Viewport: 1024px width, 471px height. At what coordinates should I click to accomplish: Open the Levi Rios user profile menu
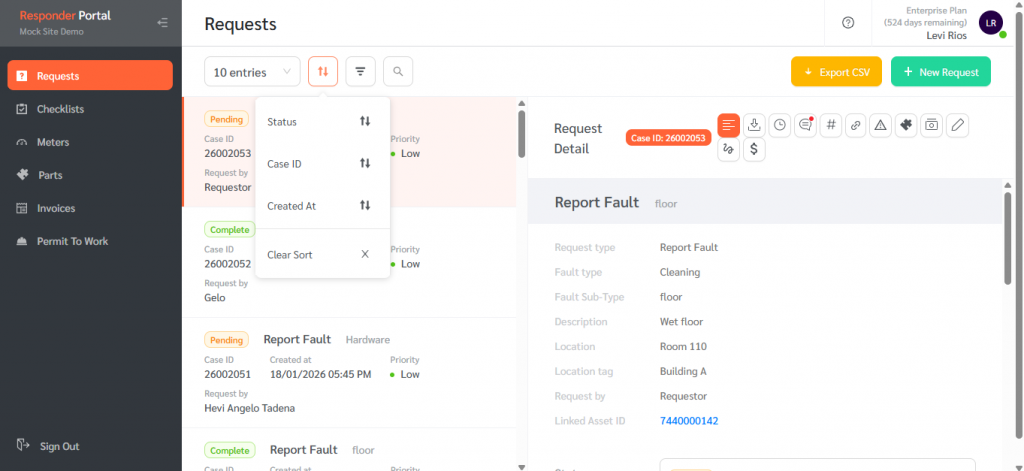click(991, 23)
